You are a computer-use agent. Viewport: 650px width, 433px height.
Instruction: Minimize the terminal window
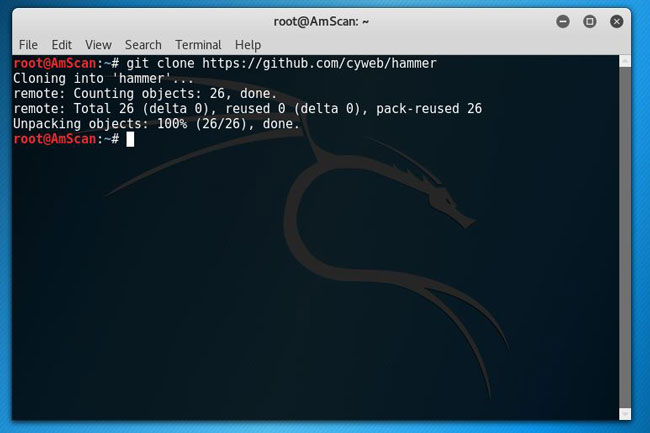point(563,21)
